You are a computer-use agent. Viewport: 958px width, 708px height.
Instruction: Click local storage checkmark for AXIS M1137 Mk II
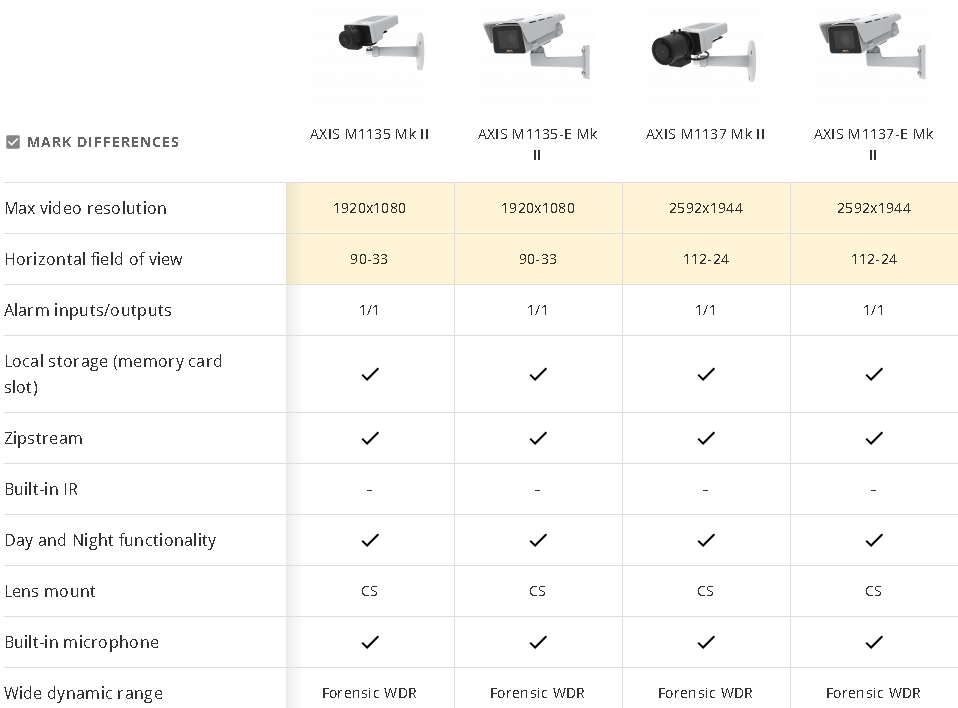click(706, 374)
